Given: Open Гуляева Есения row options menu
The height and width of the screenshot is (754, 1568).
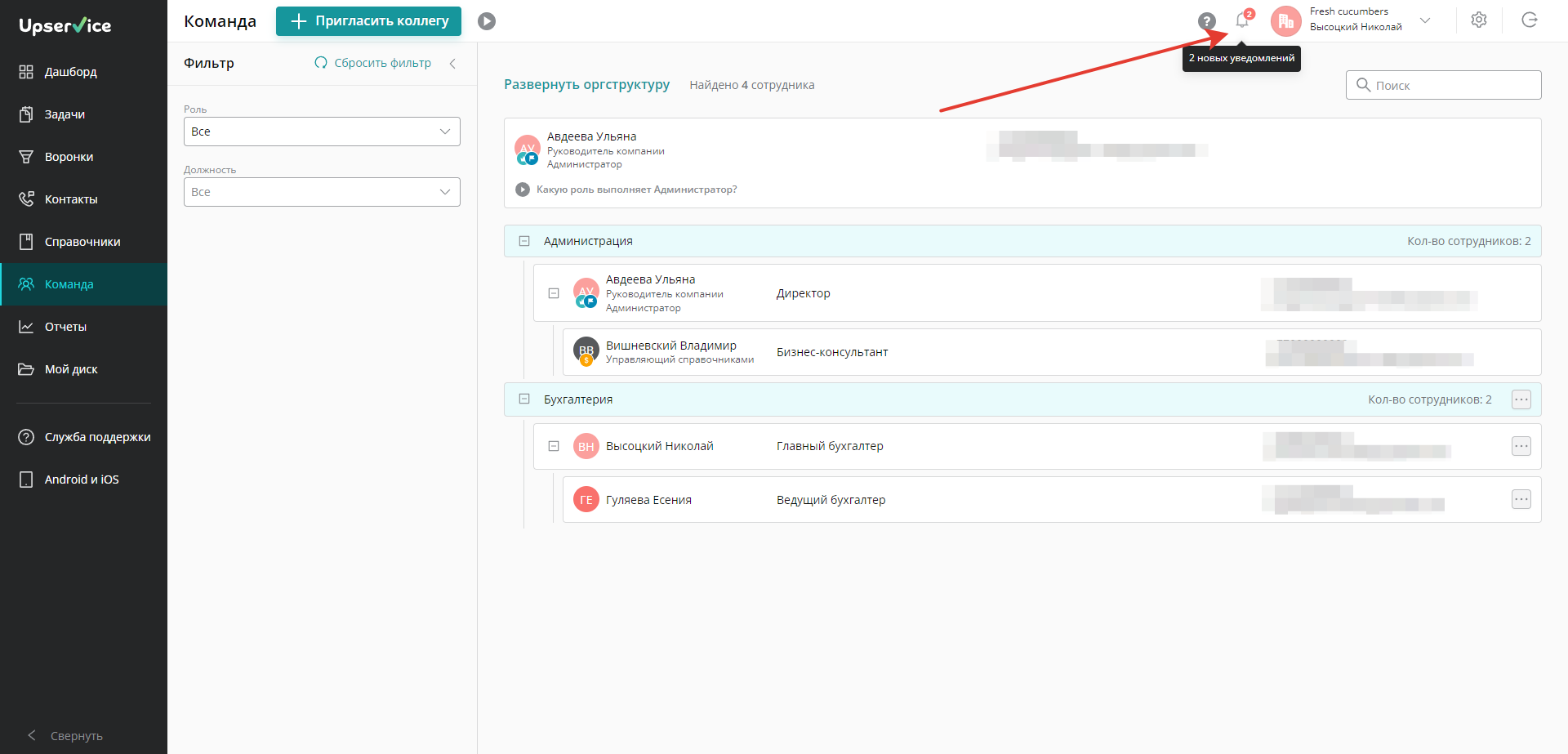Looking at the screenshot, I should pyautogui.click(x=1521, y=499).
